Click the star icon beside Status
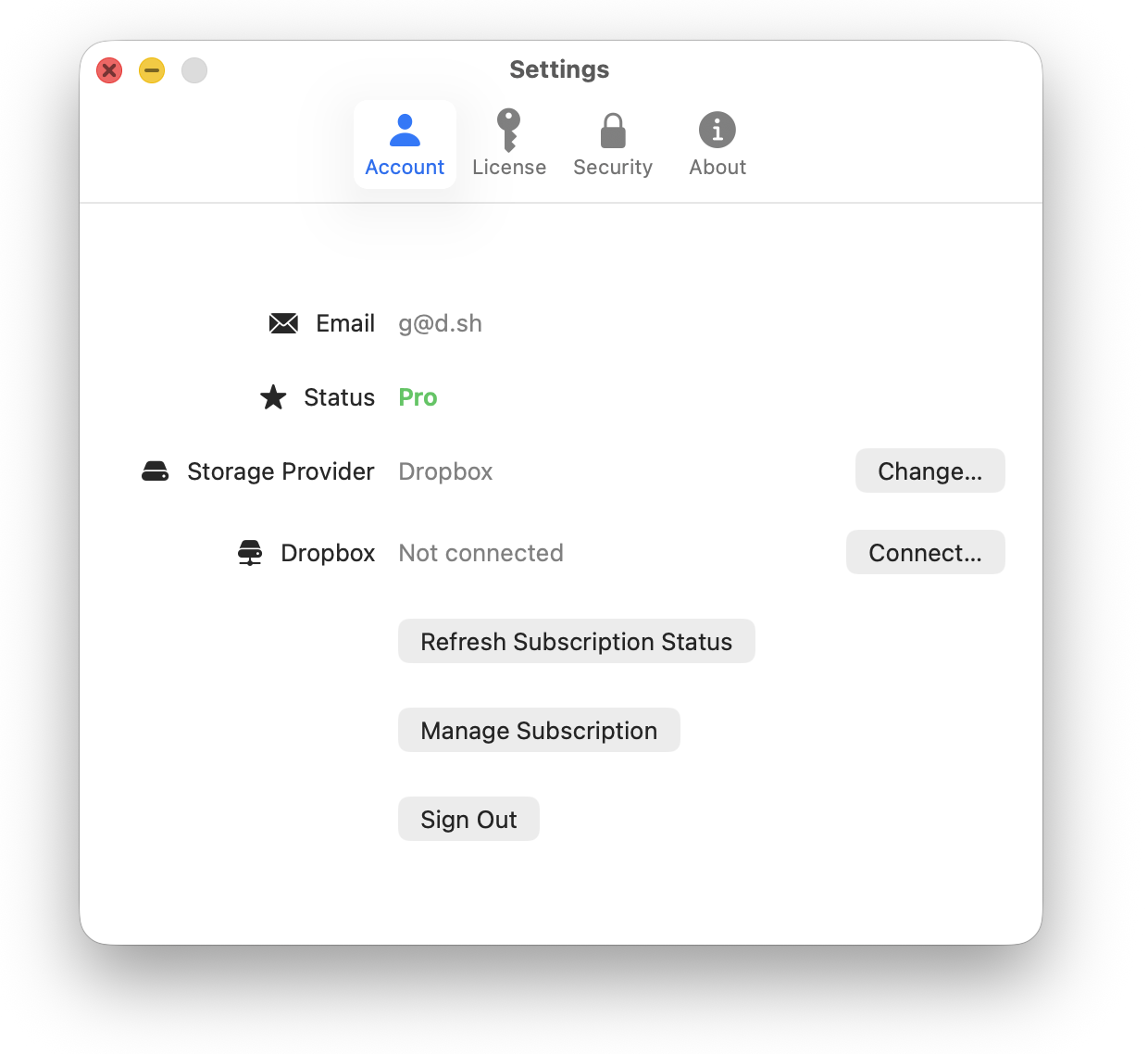The image size is (1148, 1054). click(273, 396)
